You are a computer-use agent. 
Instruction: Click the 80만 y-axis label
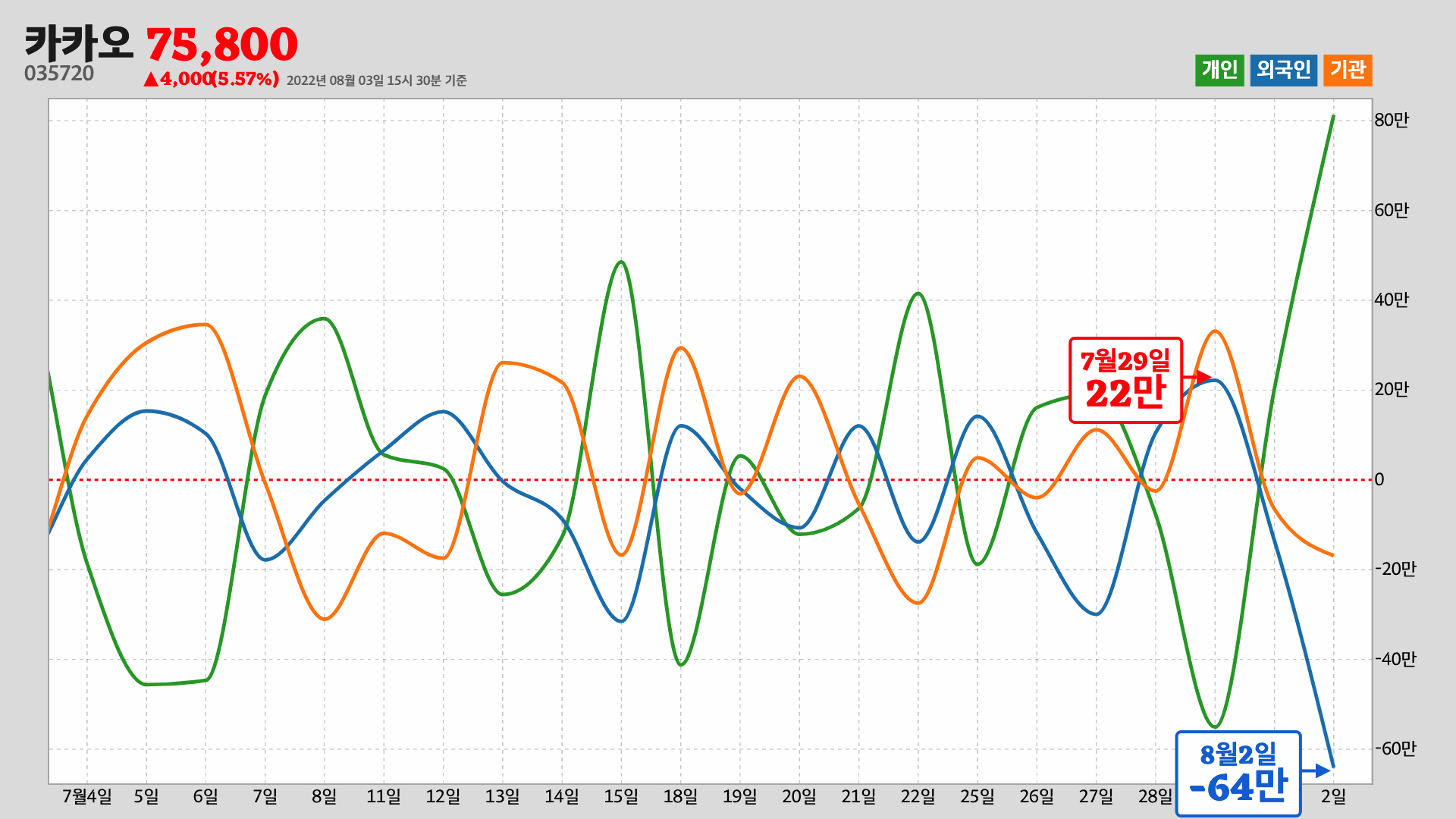[x=1392, y=121]
